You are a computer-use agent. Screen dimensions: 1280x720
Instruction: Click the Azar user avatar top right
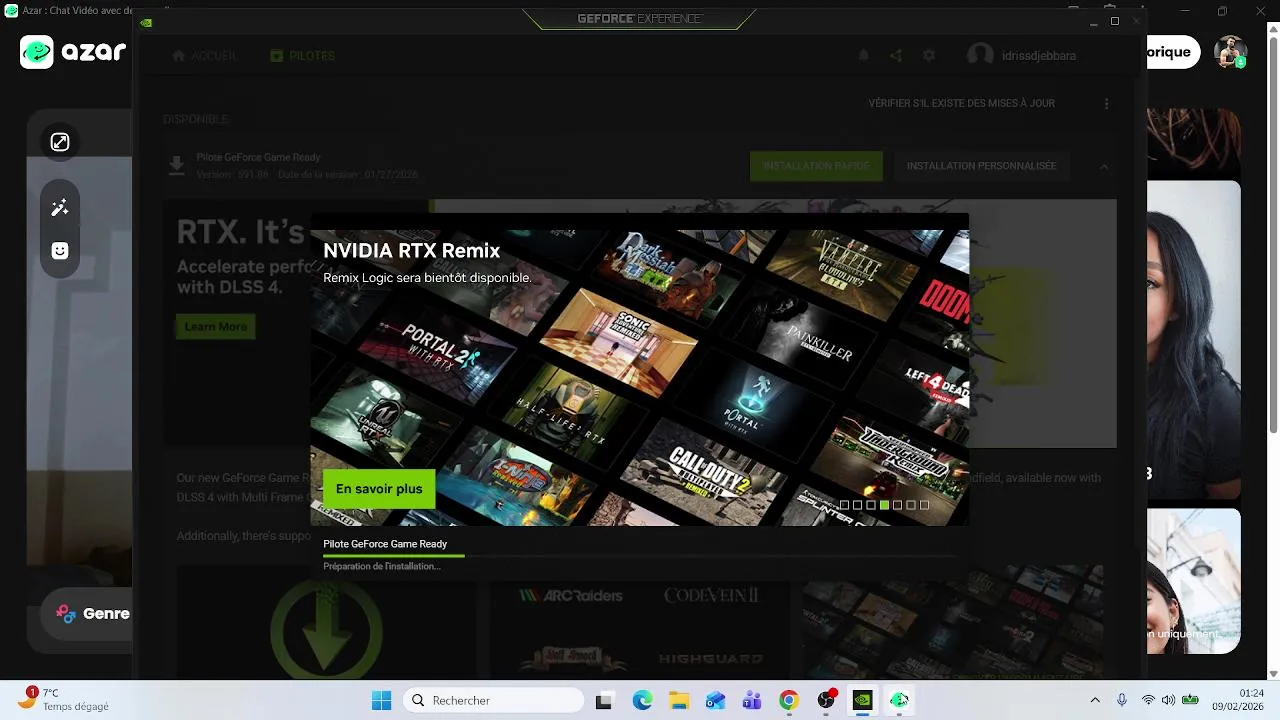pos(1230,52)
